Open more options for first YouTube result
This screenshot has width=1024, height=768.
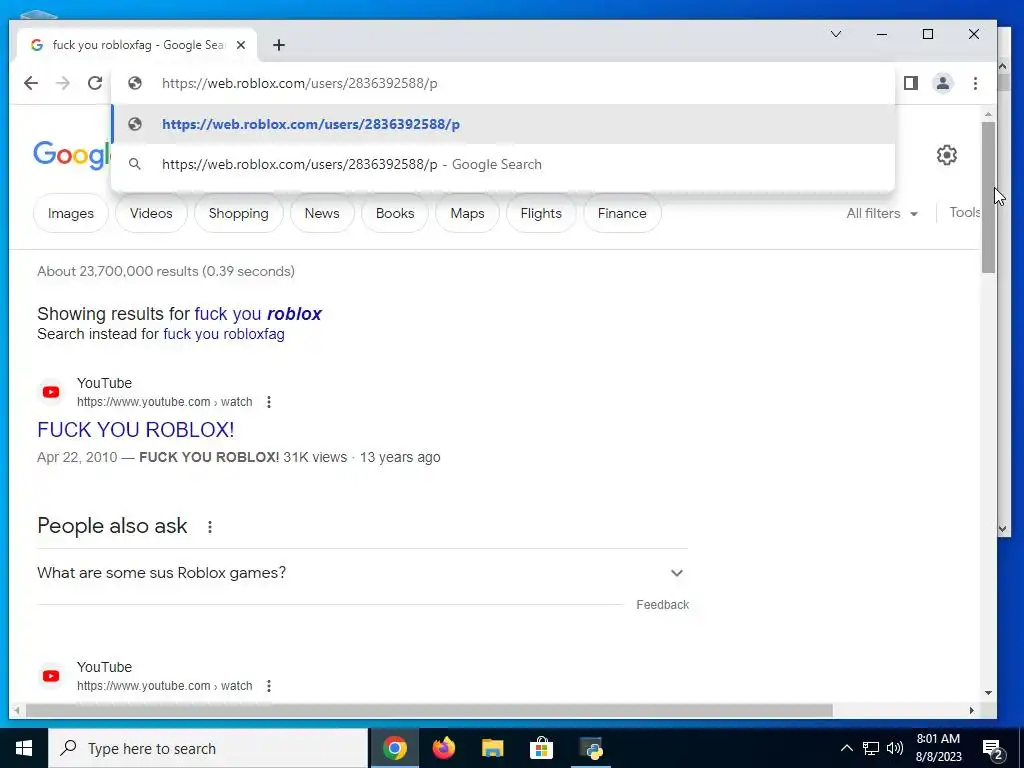pyautogui.click(x=268, y=402)
